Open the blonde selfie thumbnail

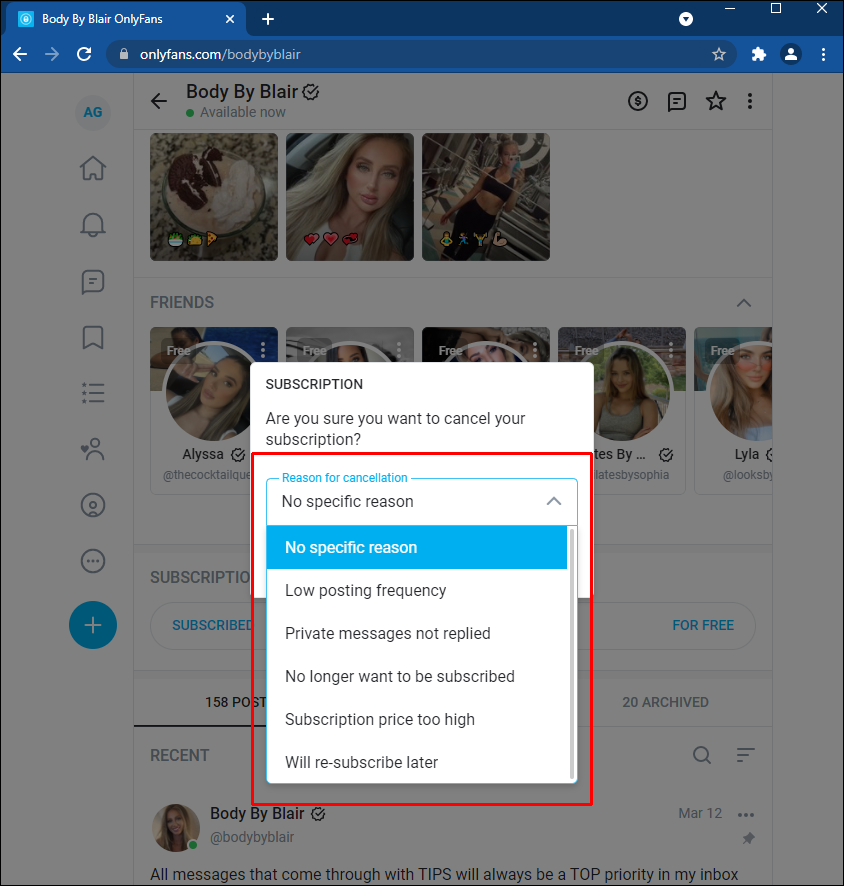point(350,197)
